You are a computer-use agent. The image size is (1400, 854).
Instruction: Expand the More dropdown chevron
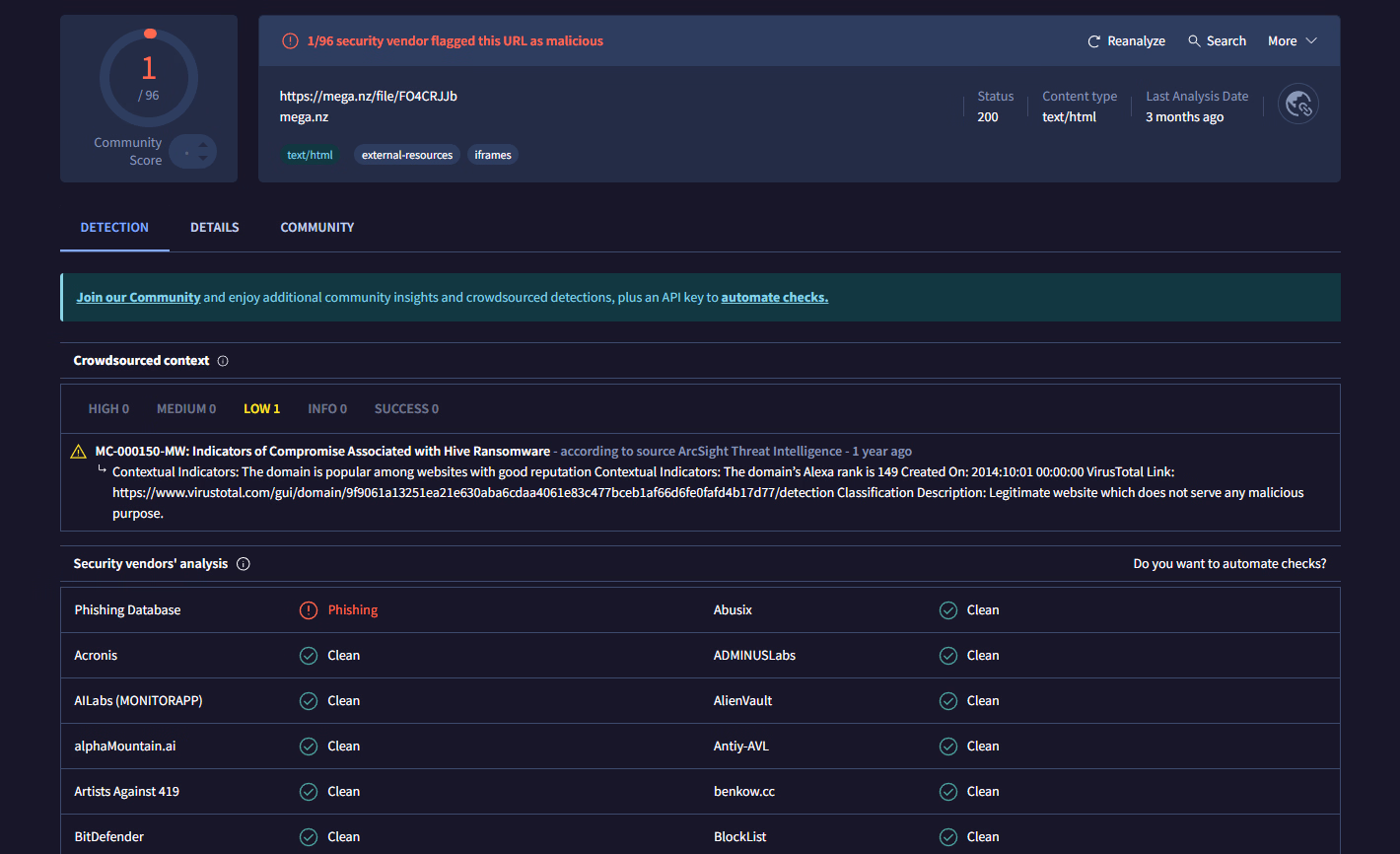(1311, 41)
